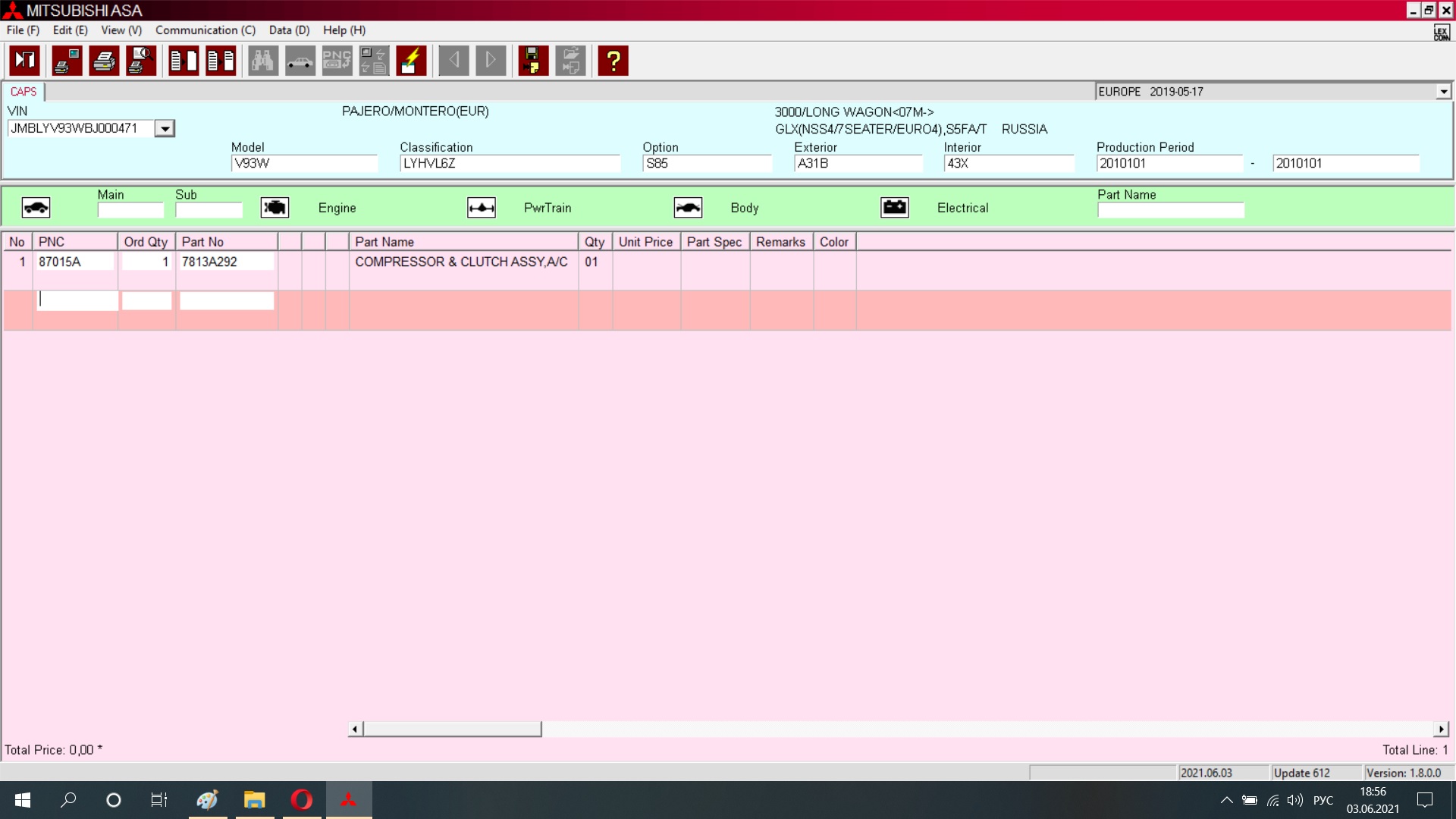Click the floppy disk save icon
The height and width of the screenshot is (819, 1456).
(533, 61)
